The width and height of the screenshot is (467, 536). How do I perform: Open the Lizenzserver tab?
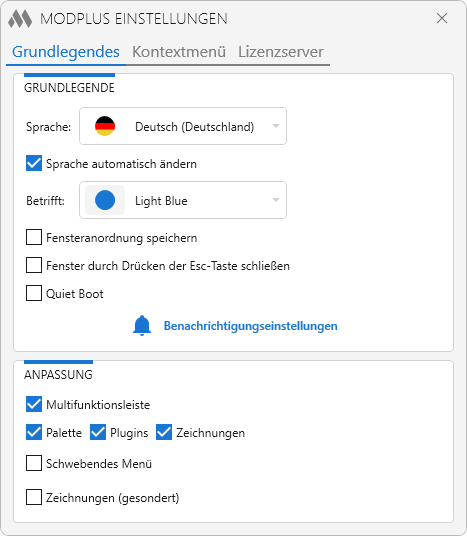281,52
